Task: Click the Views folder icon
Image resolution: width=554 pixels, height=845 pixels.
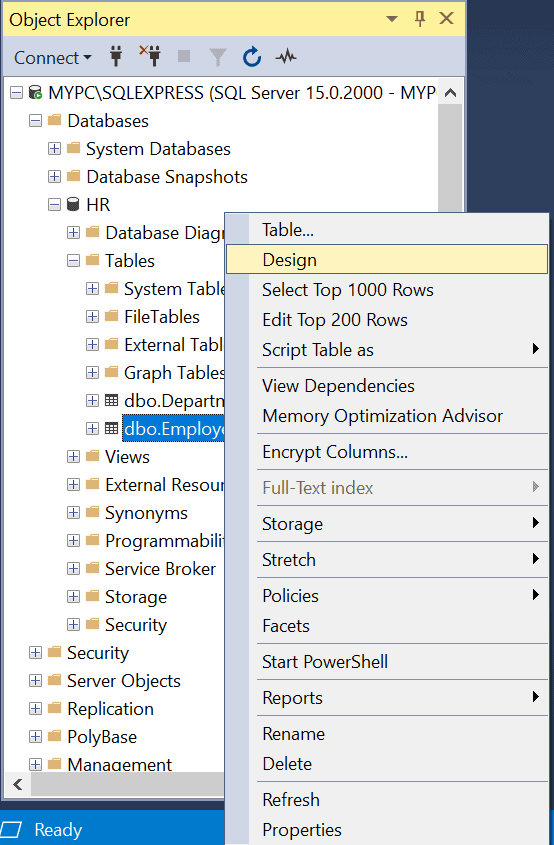Action: (x=92, y=456)
